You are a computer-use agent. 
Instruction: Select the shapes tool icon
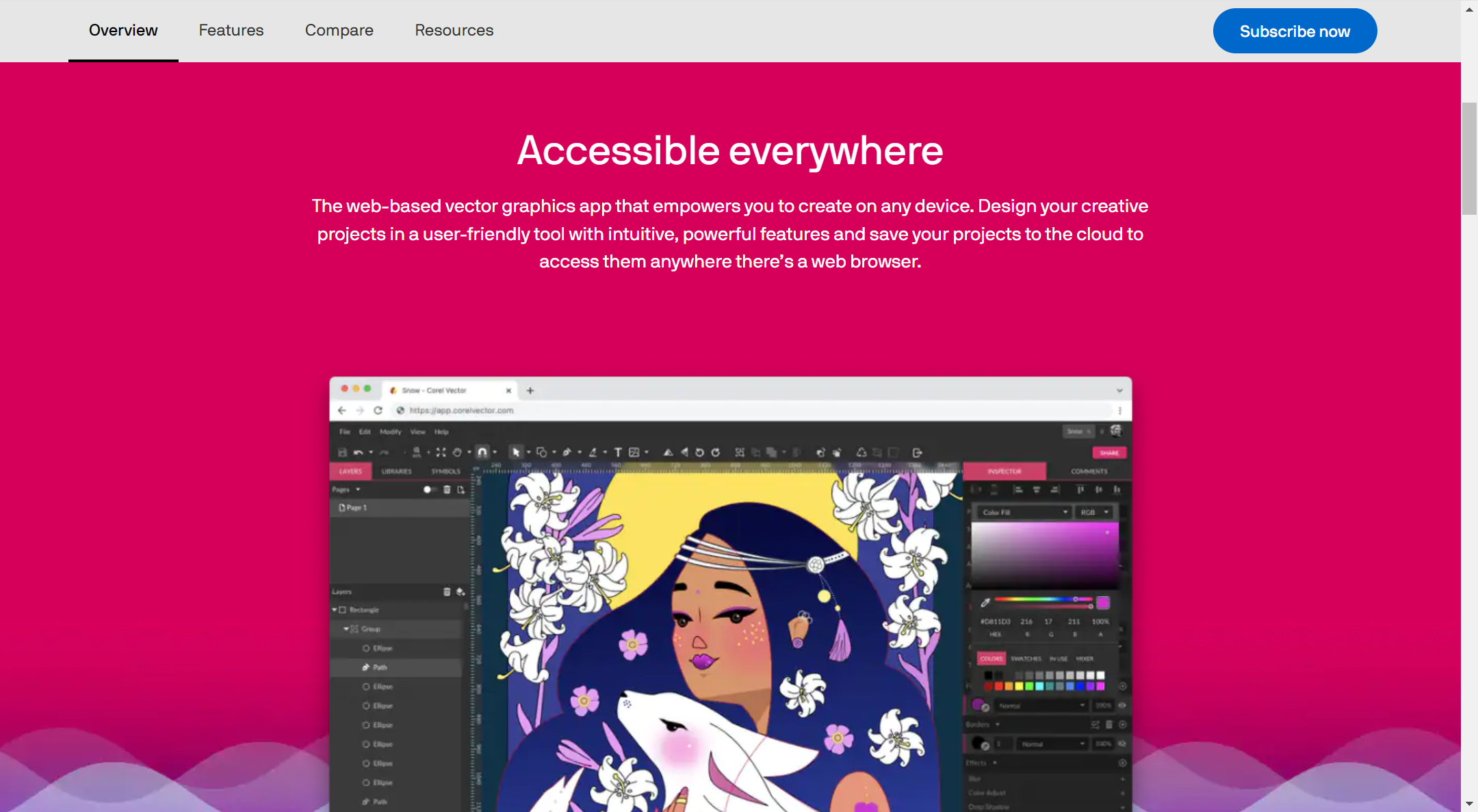[x=542, y=452]
